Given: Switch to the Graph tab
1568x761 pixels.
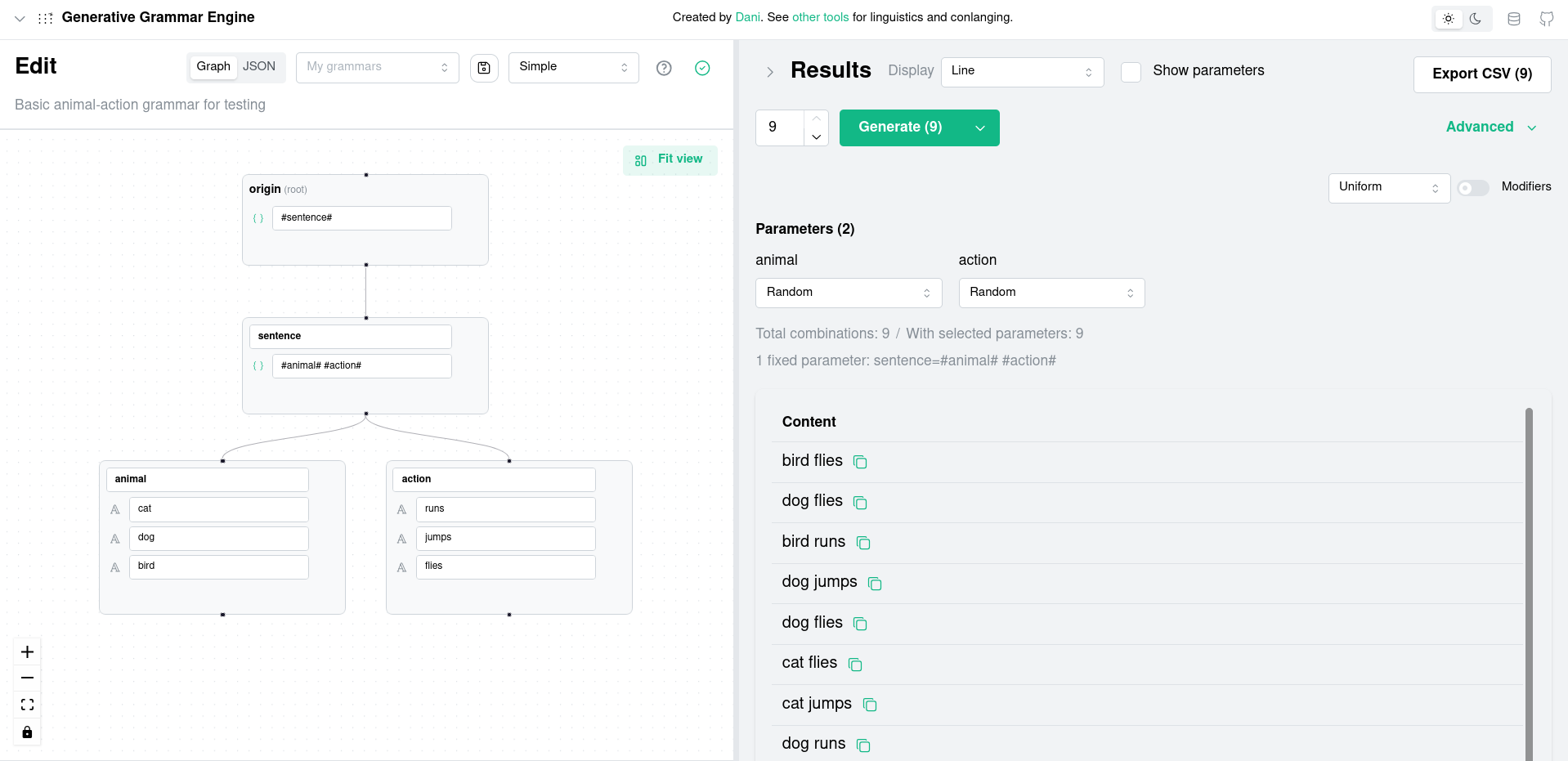Looking at the screenshot, I should click(213, 66).
